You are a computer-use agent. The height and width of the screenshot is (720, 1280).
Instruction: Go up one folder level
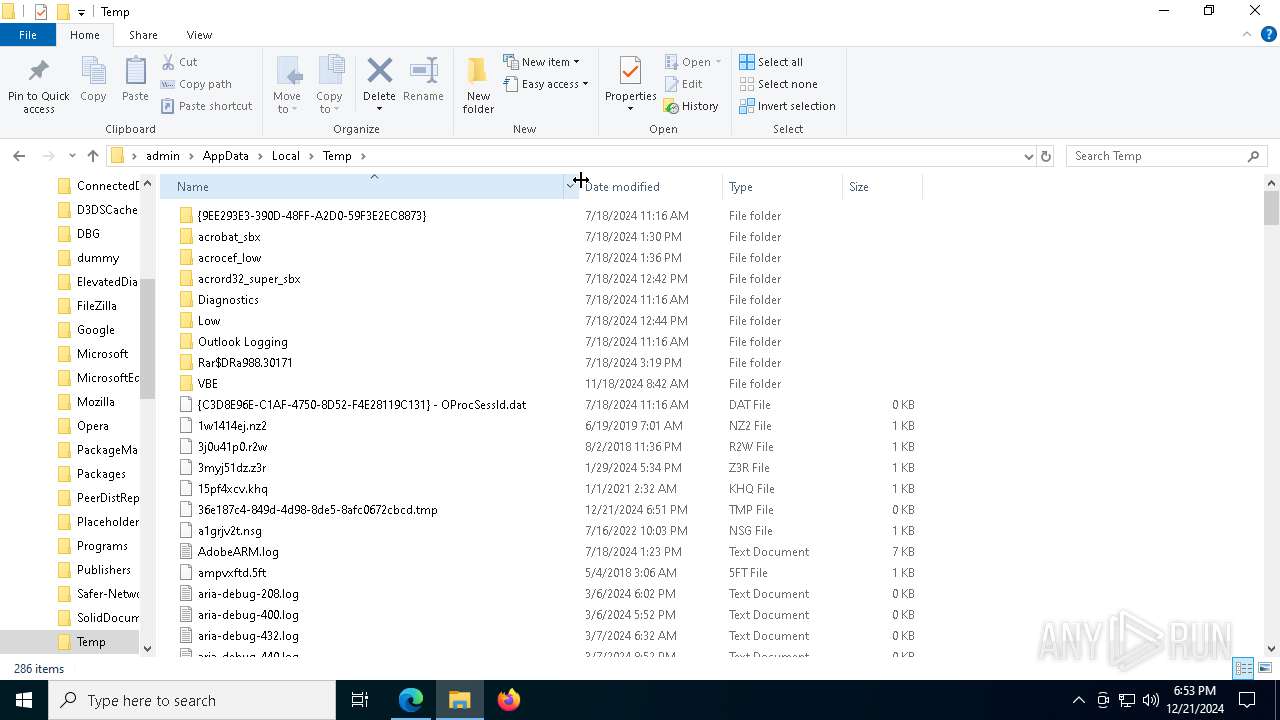(93, 156)
